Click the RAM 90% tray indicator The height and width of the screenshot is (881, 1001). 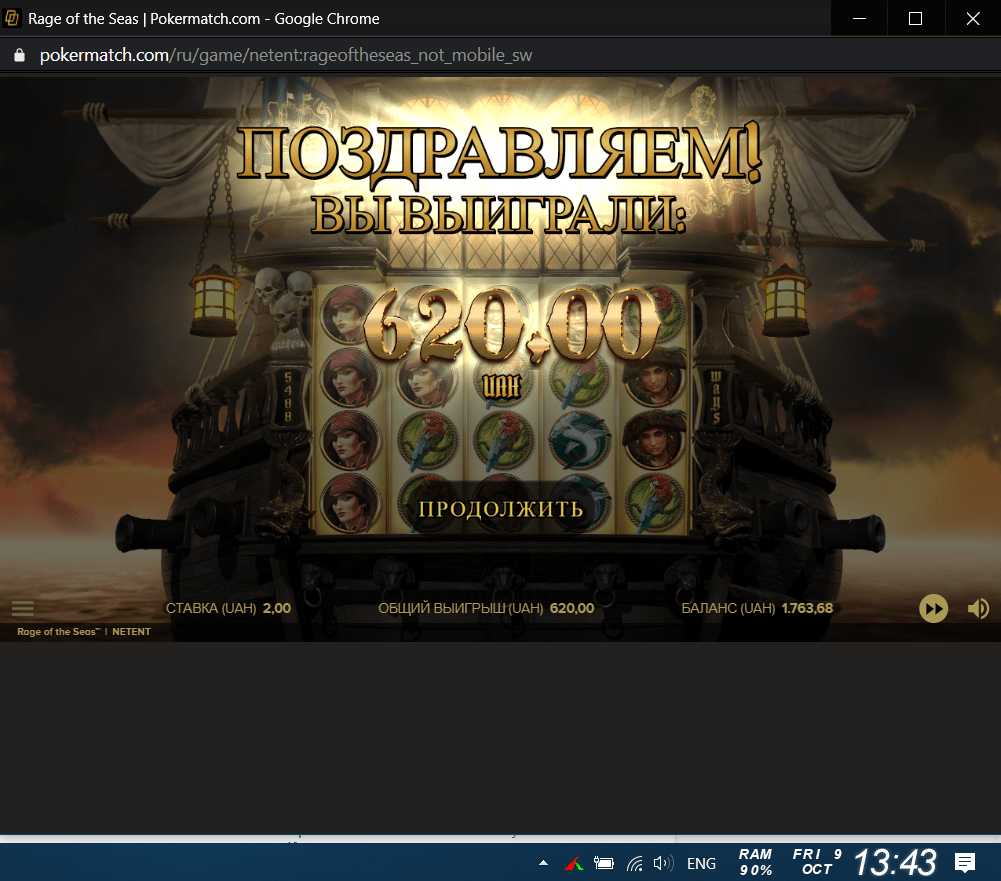[x=756, y=862]
